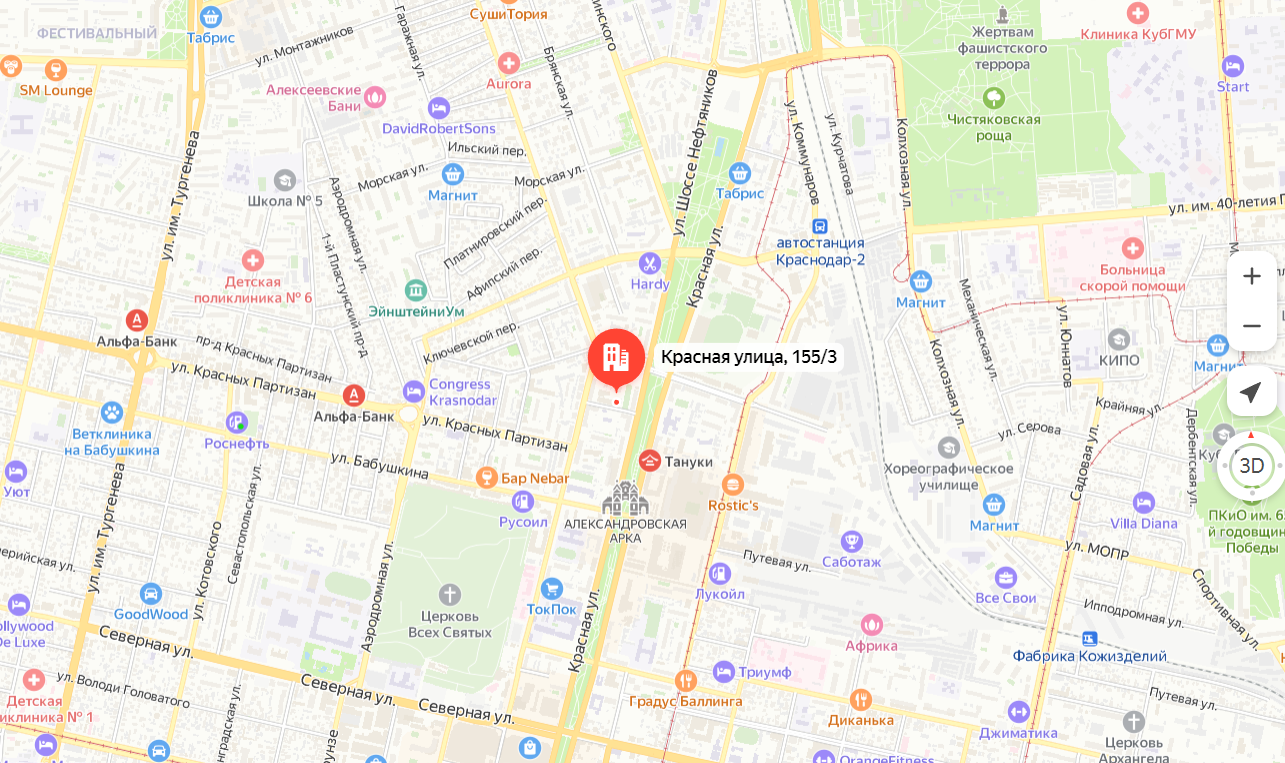Select the Congress Krasnodar hotel icon
The height and width of the screenshot is (763, 1285).
(x=414, y=391)
